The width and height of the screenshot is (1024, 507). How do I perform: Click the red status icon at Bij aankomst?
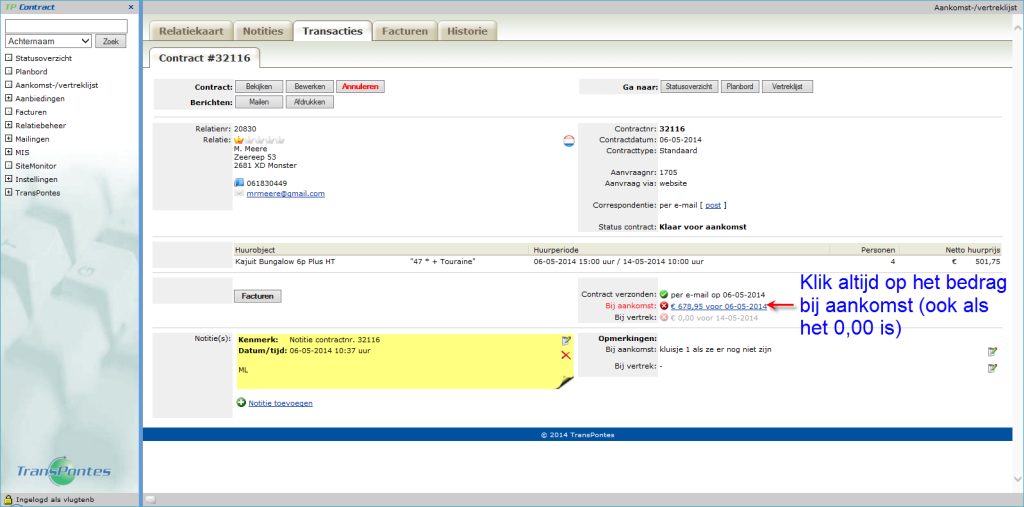663,306
